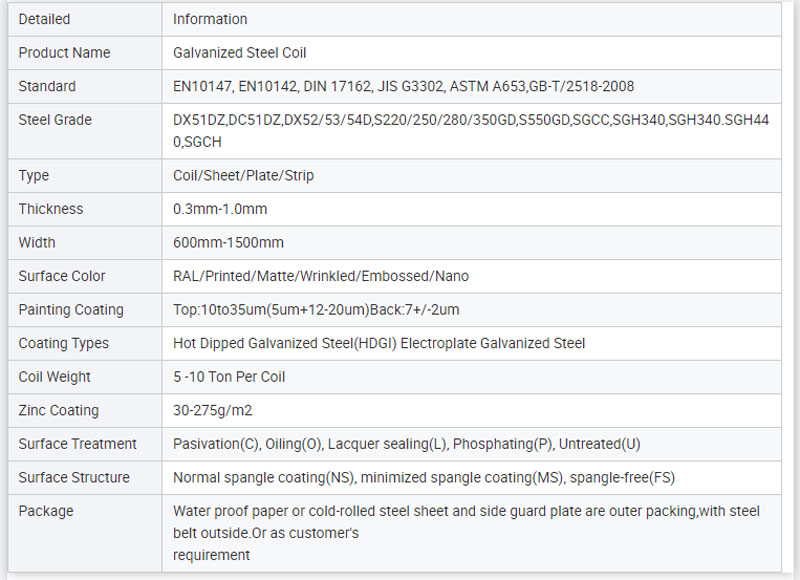Select the "Thickness" row label
The width and height of the screenshot is (800, 580).
[x=51, y=209]
